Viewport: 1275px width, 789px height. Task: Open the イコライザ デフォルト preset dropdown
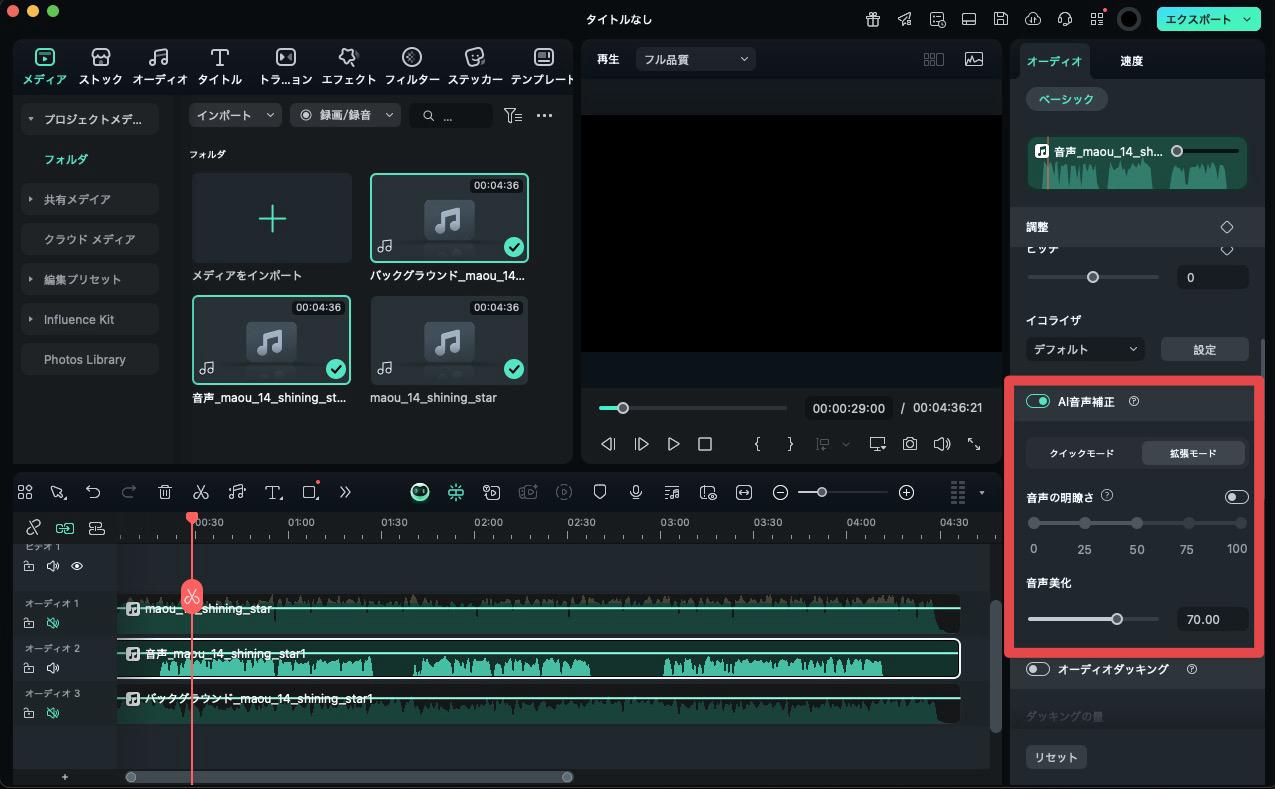(x=1084, y=348)
